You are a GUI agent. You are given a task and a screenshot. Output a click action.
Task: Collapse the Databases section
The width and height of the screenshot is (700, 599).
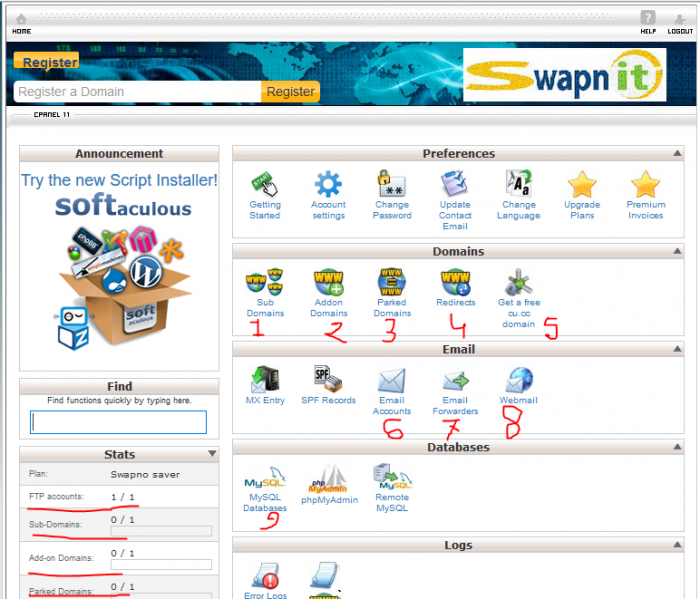pos(677,447)
